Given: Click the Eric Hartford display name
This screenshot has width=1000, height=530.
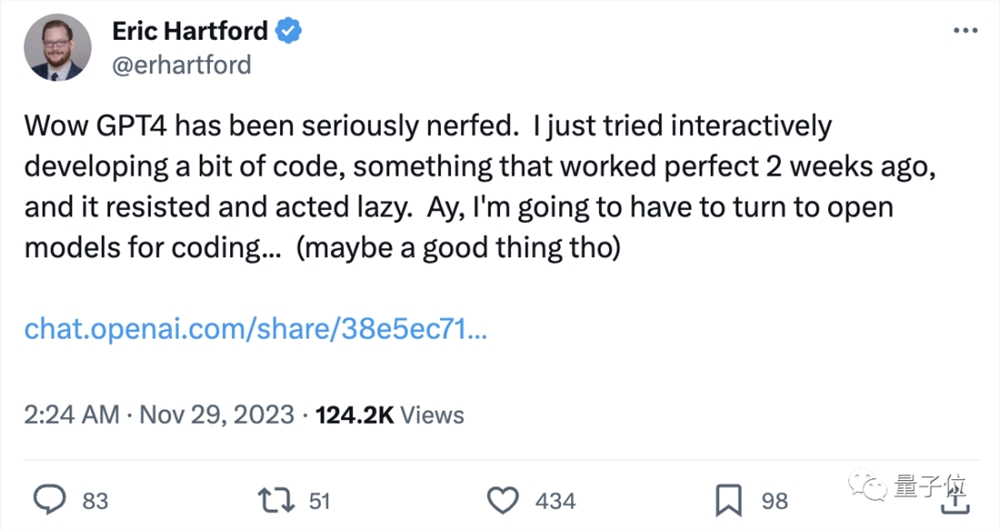Looking at the screenshot, I should (x=190, y=31).
